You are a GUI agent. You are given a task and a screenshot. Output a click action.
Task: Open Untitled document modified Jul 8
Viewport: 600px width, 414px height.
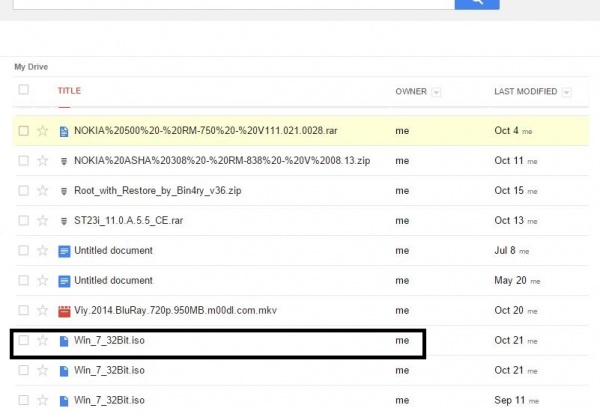pyautogui.click(x=113, y=251)
